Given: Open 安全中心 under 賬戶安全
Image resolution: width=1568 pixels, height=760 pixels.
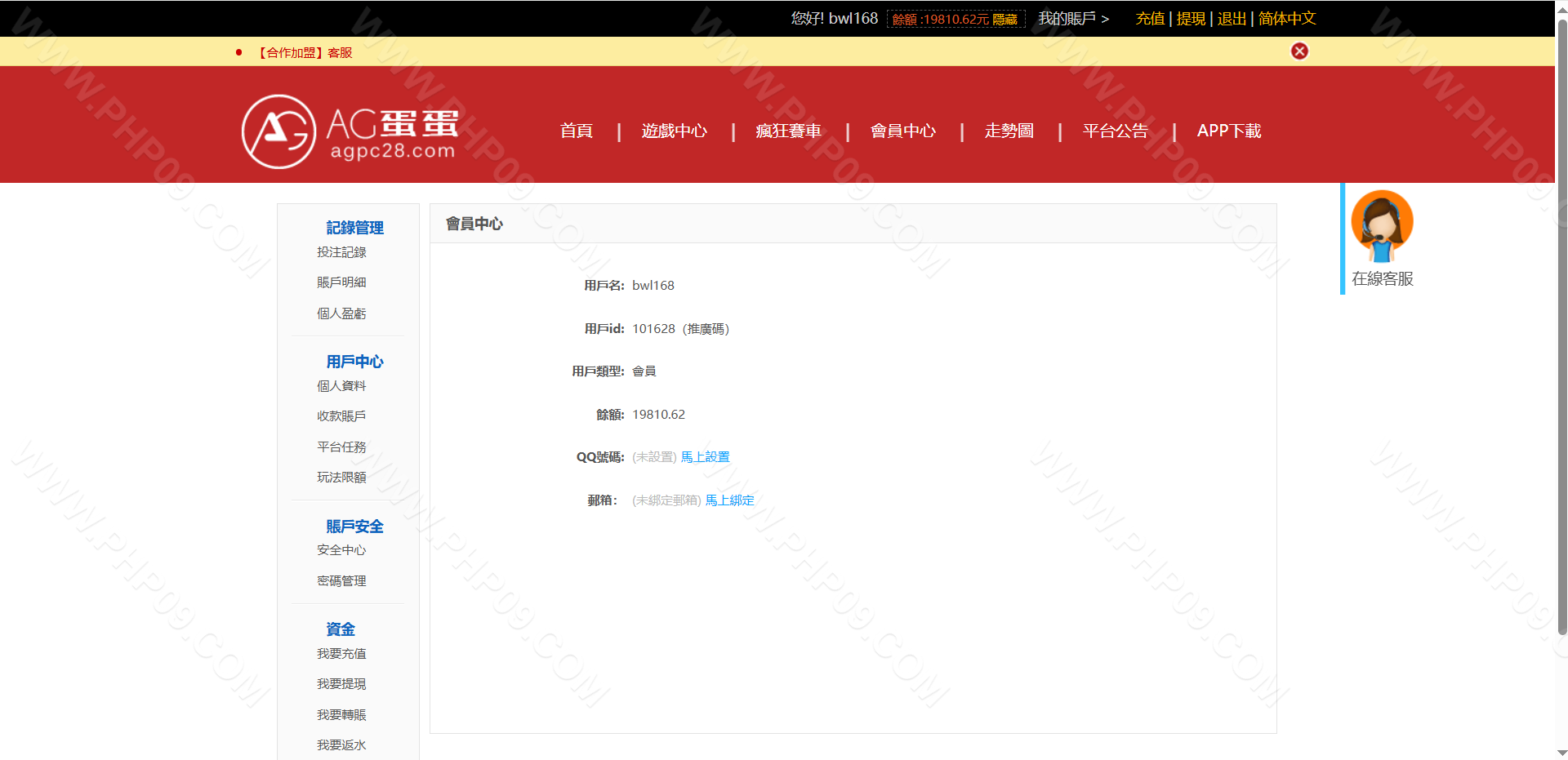Looking at the screenshot, I should 341,550.
